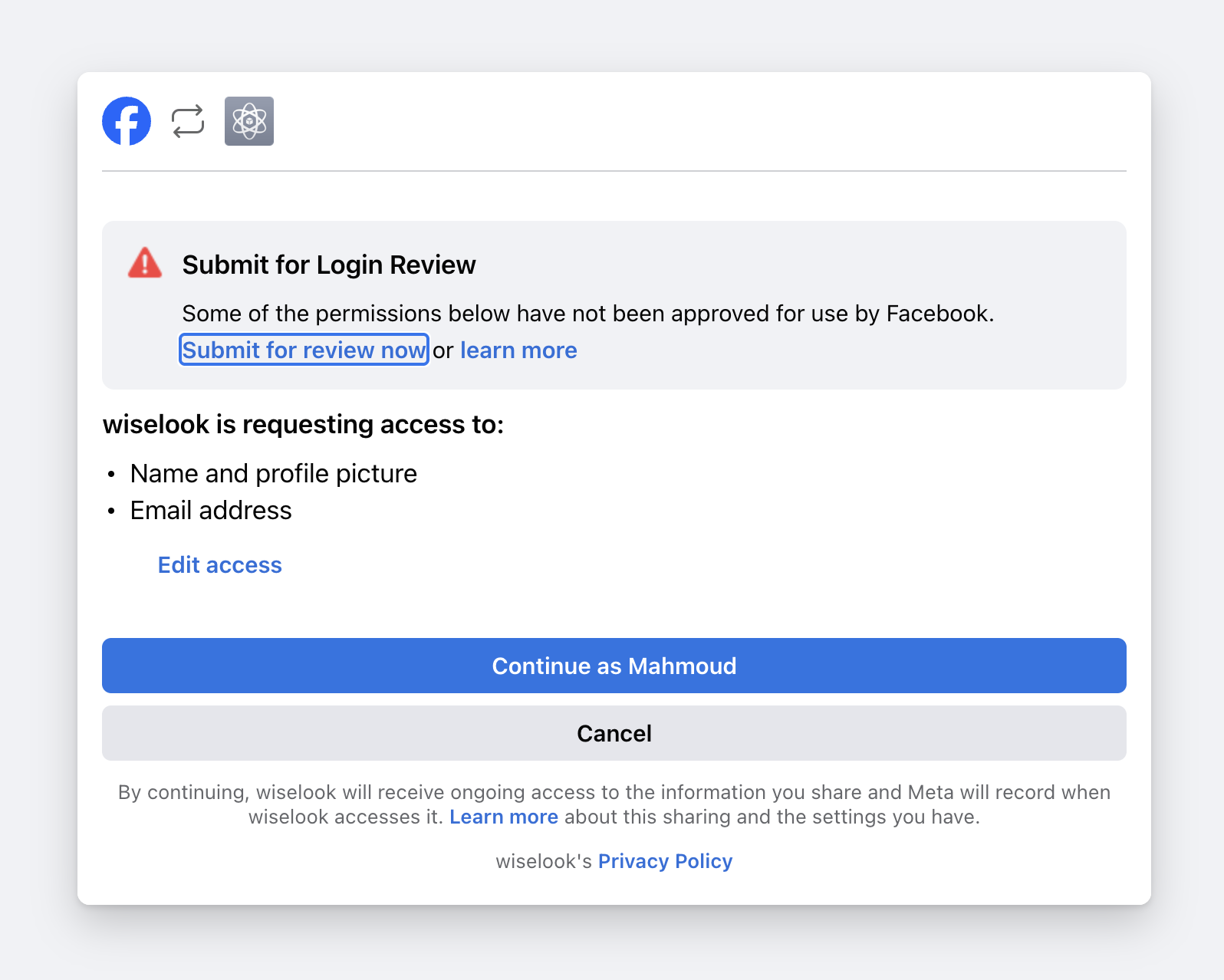The image size is (1224, 980).
Task: Click the red warning triangle icon
Action: tap(145, 262)
